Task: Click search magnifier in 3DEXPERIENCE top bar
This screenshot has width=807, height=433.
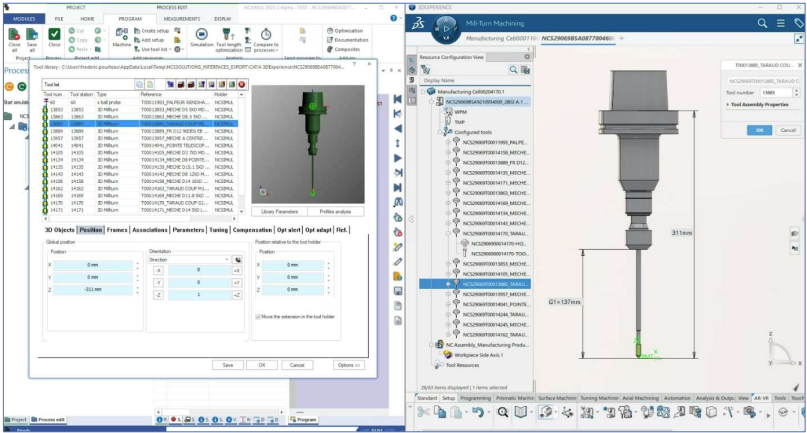Action: pyautogui.click(x=762, y=23)
